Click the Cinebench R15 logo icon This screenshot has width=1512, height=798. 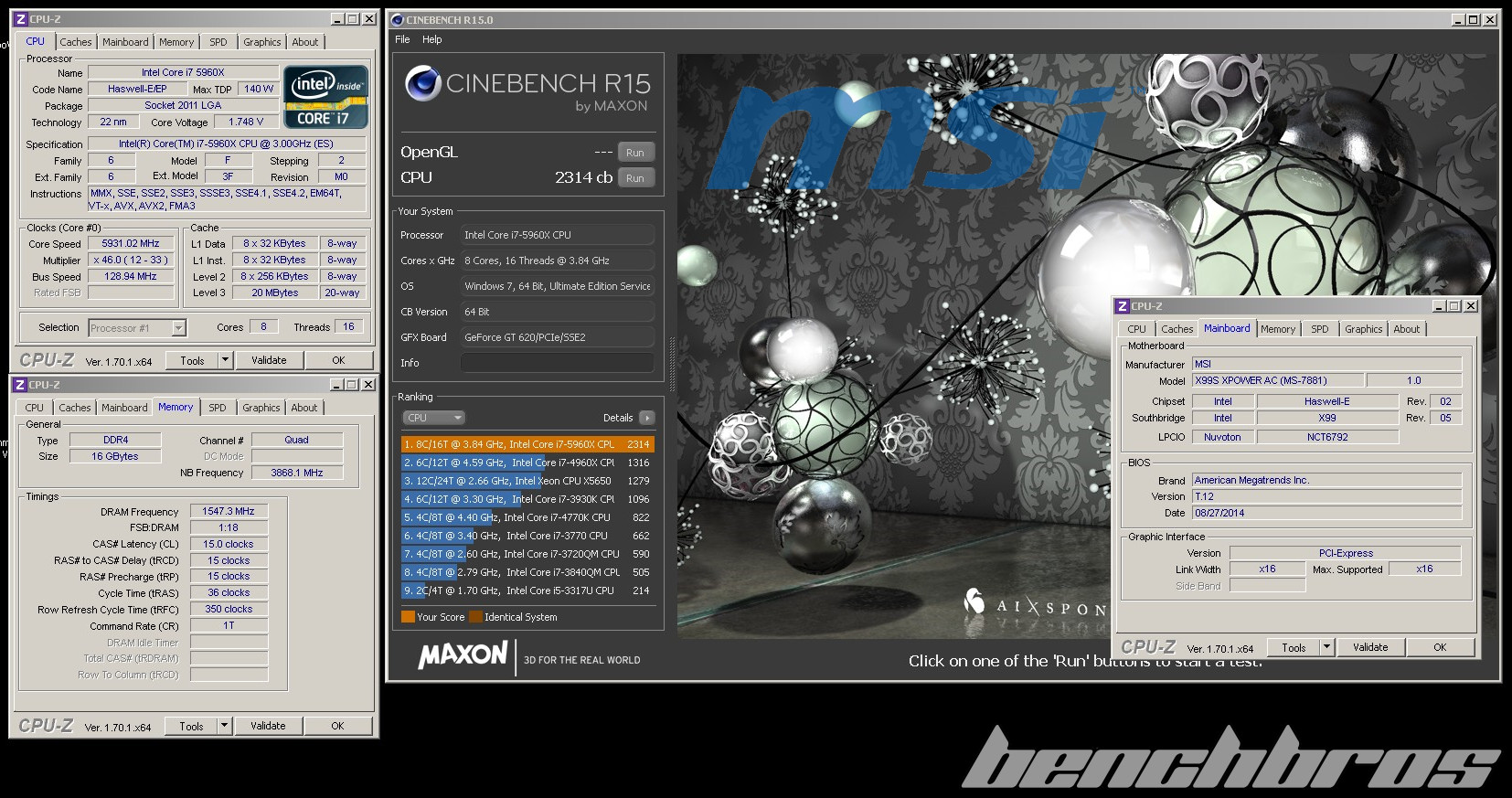(x=422, y=84)
